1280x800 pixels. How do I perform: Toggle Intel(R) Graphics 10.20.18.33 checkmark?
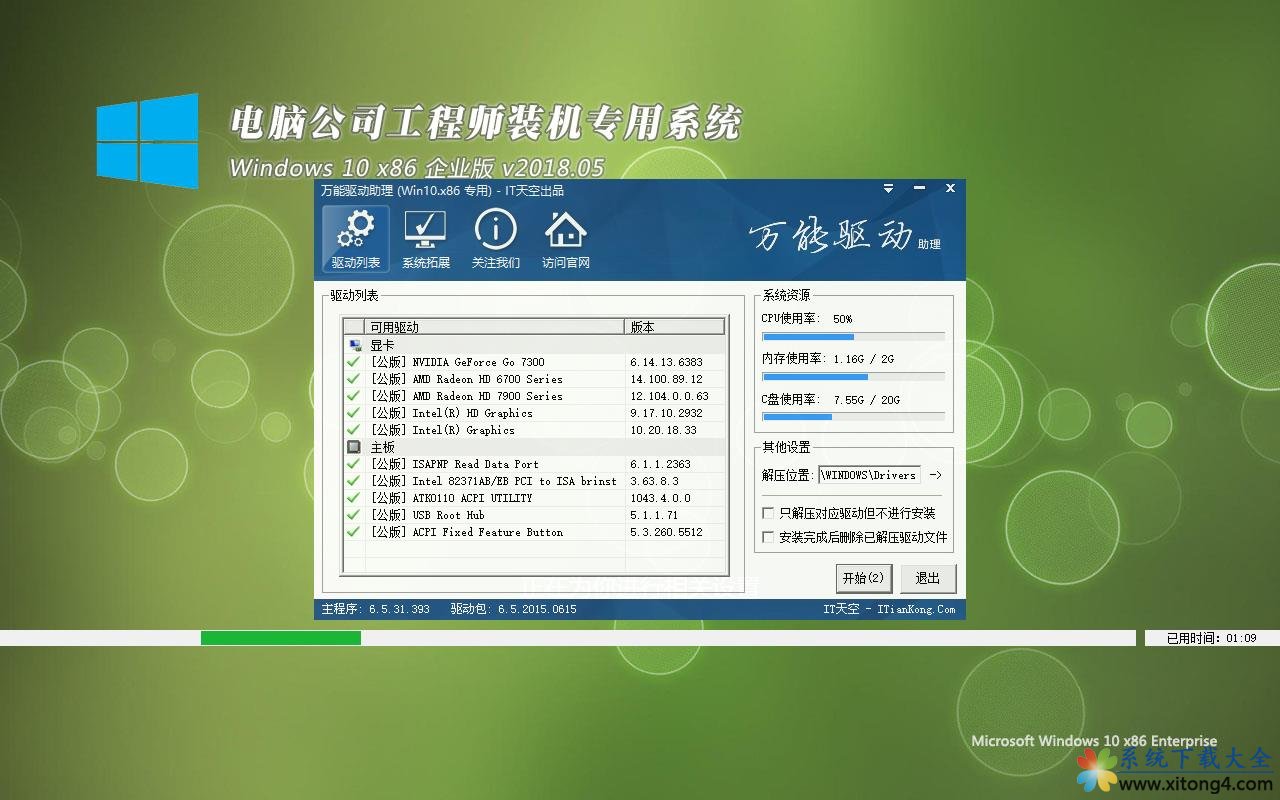click(353, 430)
